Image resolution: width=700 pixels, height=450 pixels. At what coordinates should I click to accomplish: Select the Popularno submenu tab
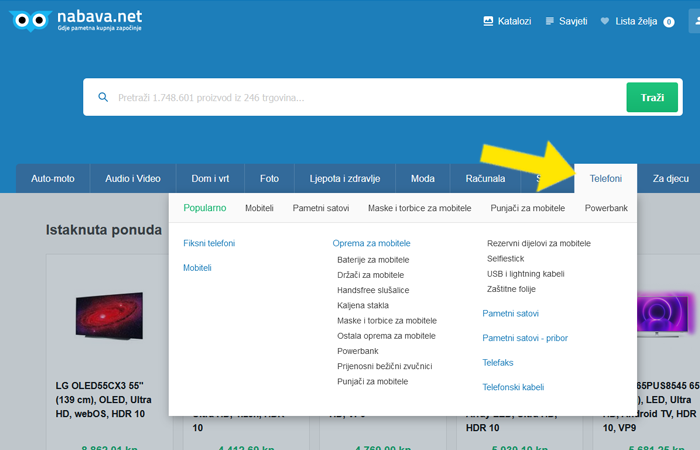204,208
